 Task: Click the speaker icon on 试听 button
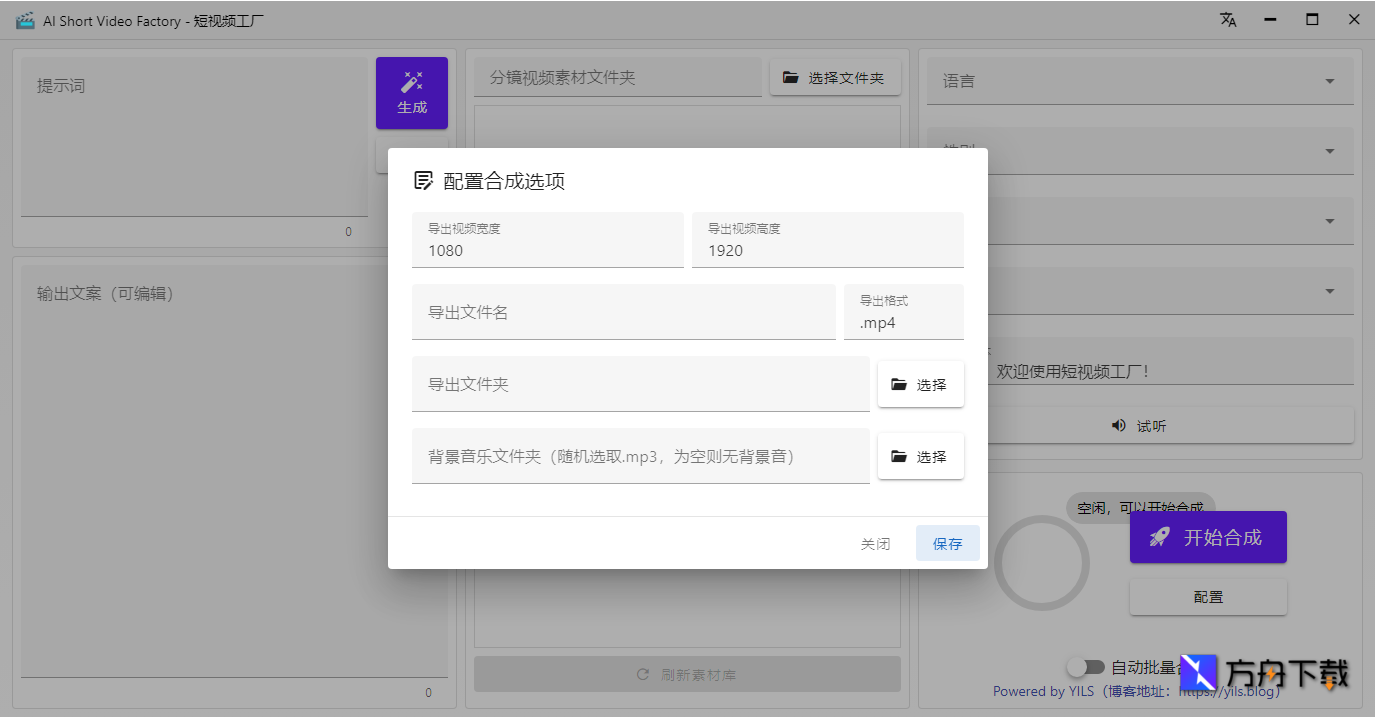click(1119, 425)
